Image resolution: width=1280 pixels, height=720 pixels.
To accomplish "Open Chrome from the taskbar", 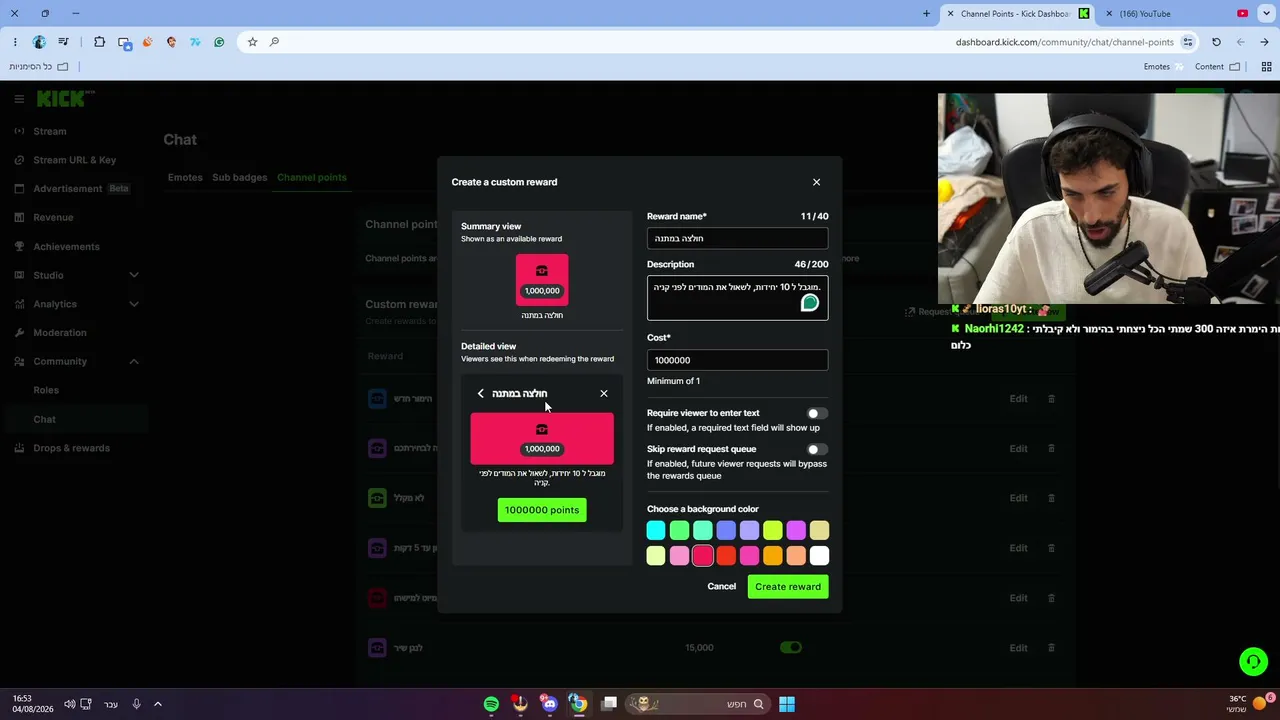I will pos(578,704).
